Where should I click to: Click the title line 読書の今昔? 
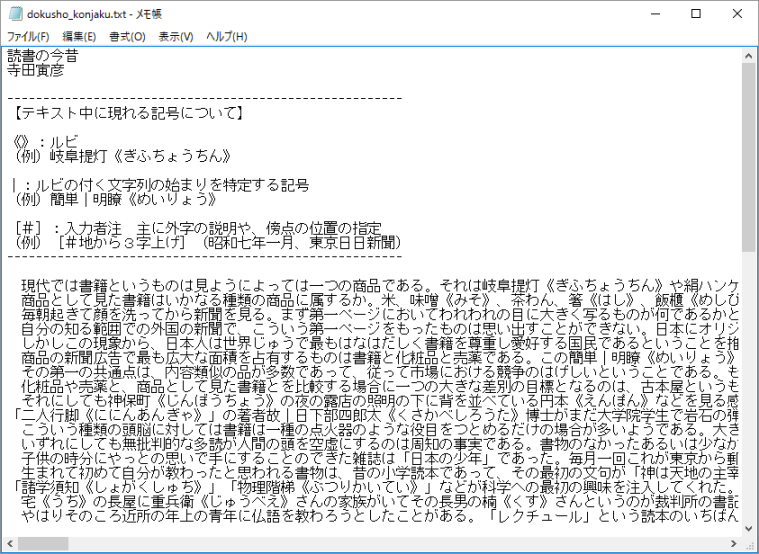43,56
